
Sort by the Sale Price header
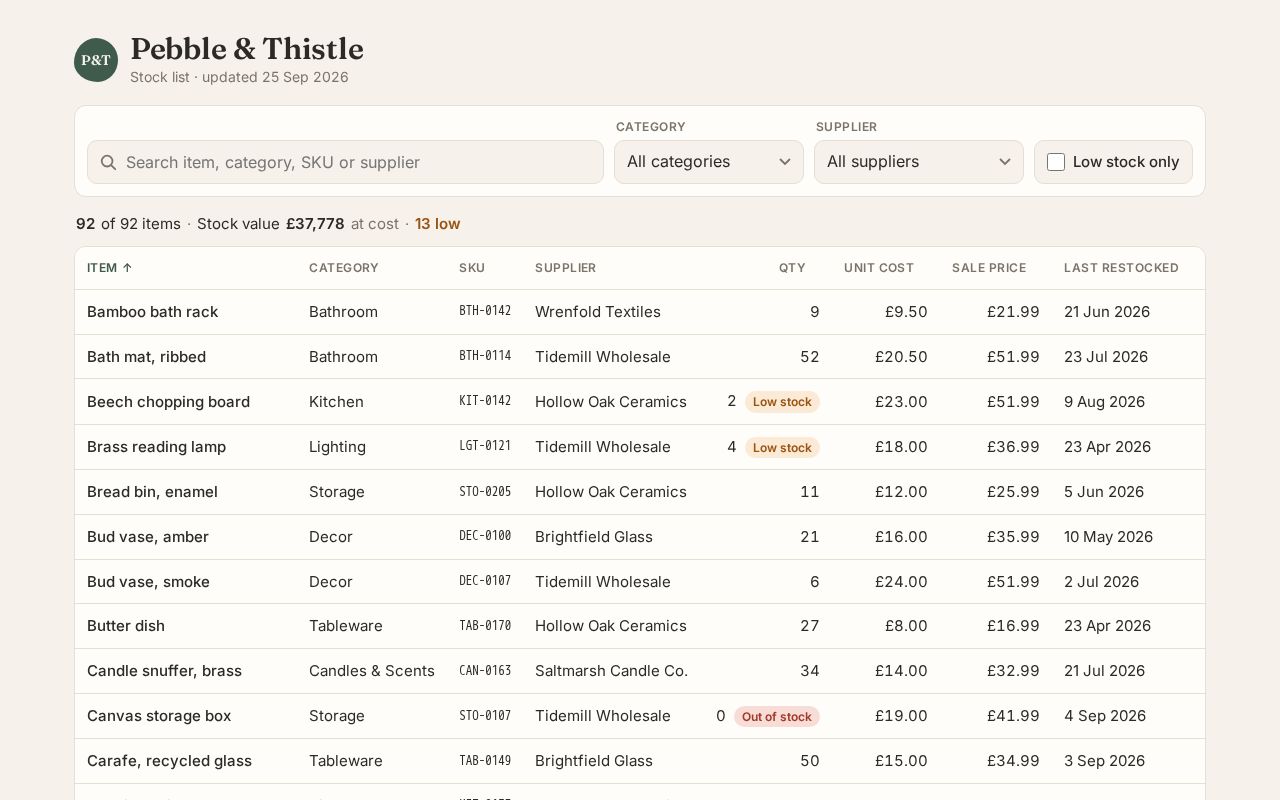click(x=989, y=268)
